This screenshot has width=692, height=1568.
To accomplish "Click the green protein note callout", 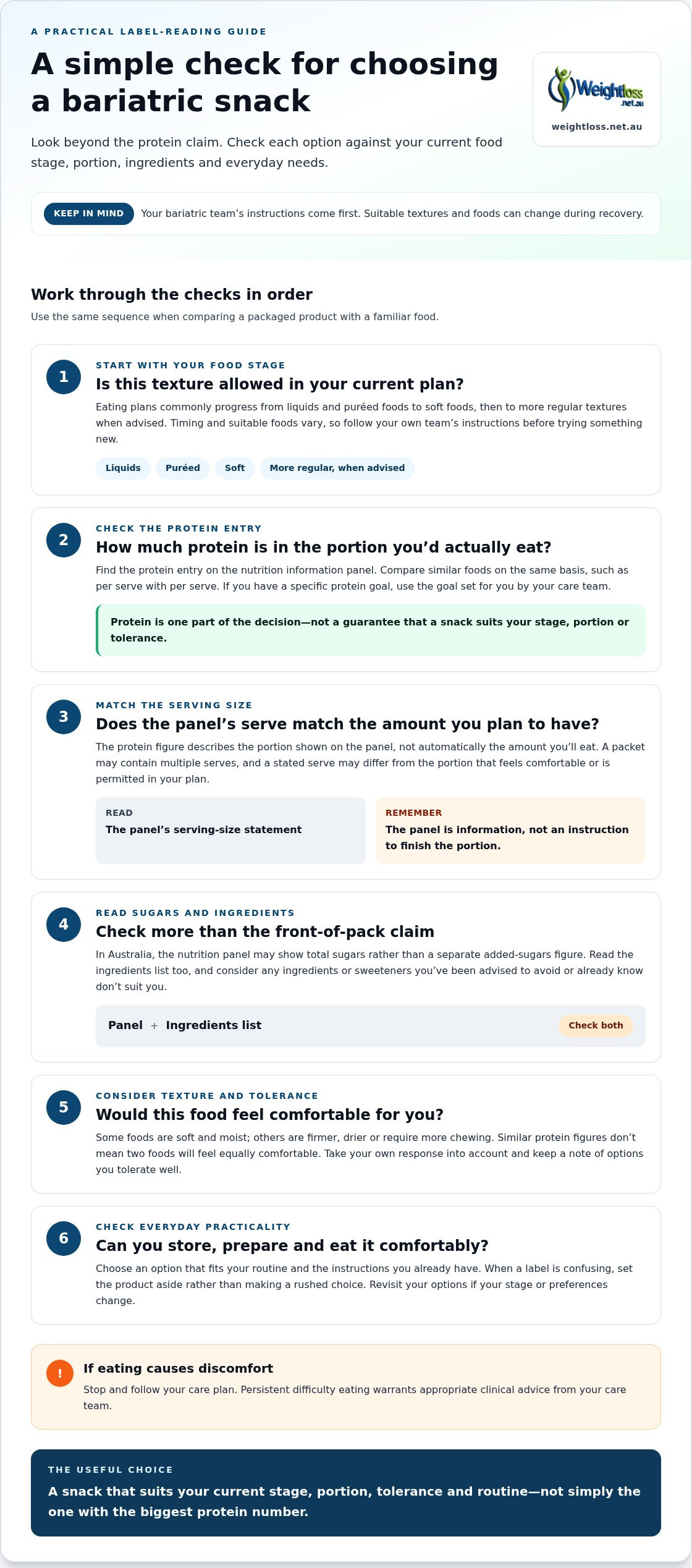I will point(371,630).
